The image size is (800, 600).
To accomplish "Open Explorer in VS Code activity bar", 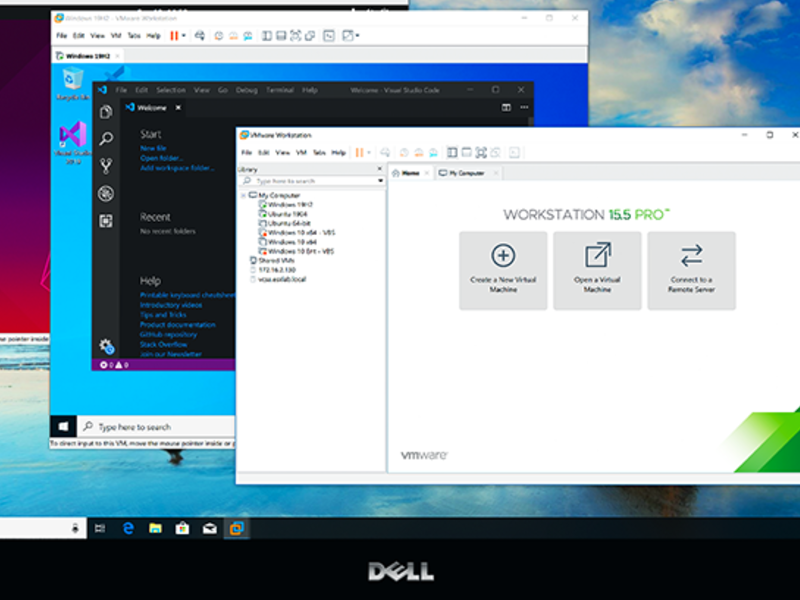I will tap(106, 111).
